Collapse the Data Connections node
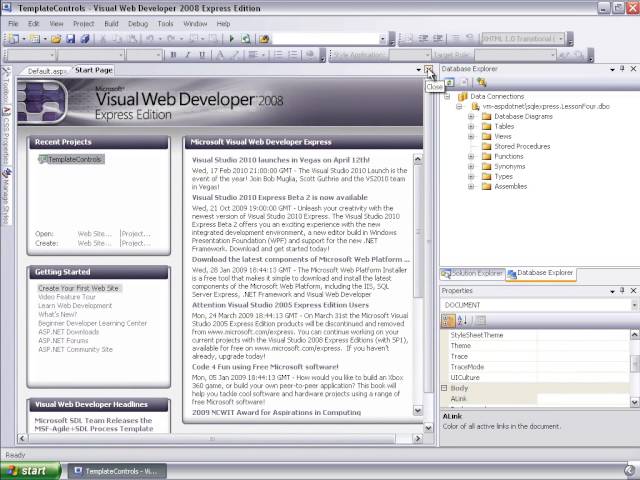 click(447, 96)
